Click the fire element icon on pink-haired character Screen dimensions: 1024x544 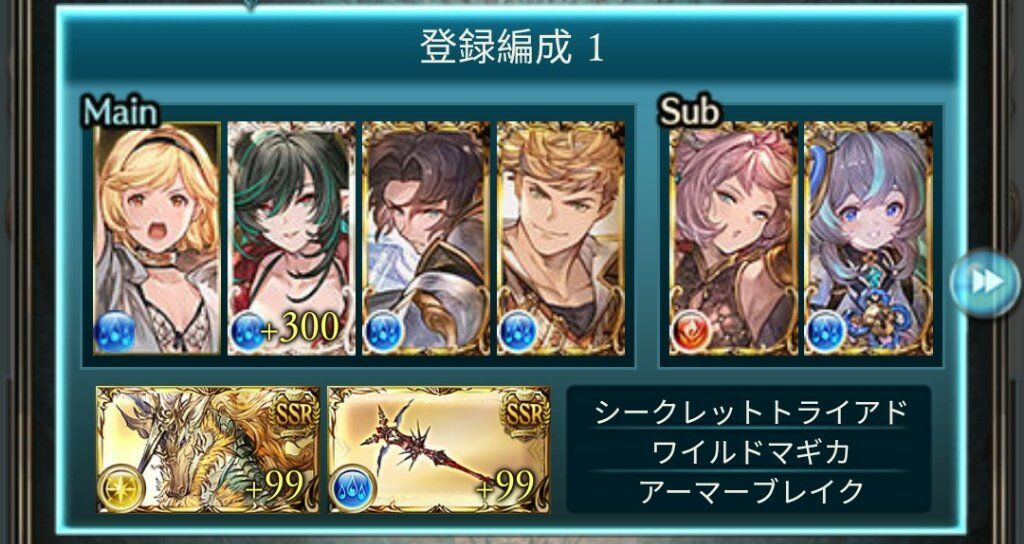point(691,332)
